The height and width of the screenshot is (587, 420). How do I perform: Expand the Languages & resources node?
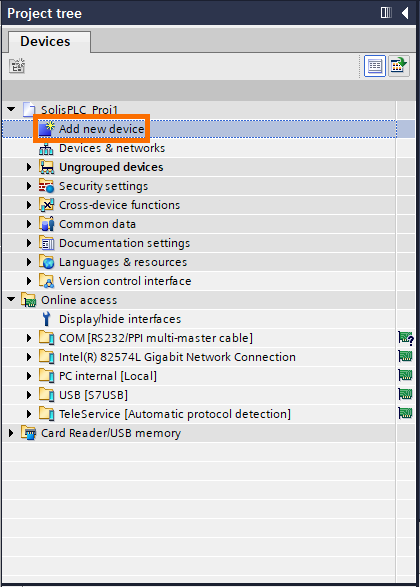click(x=29, y=262)
